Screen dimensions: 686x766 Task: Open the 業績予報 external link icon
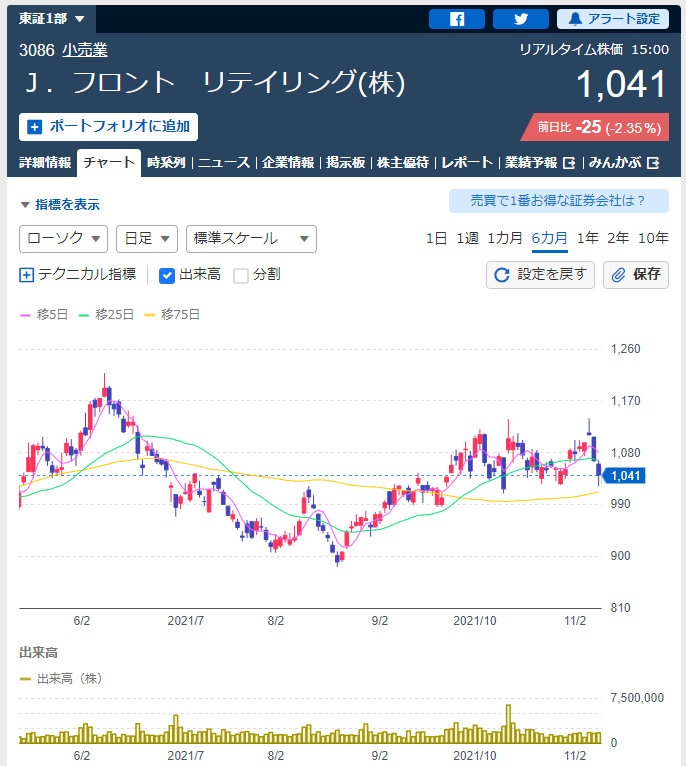569,163
